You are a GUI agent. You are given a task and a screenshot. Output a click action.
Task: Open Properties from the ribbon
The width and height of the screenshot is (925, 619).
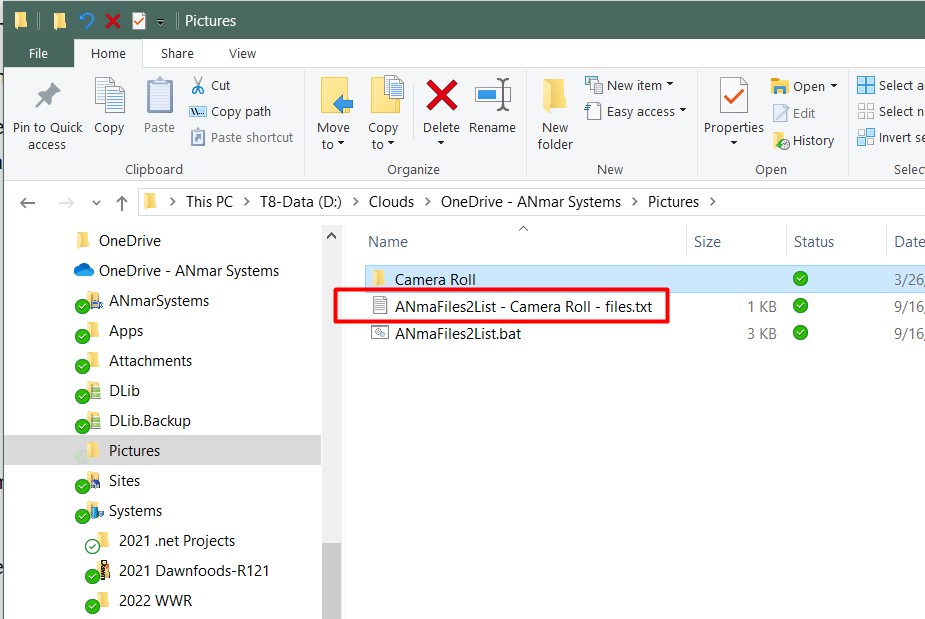pyautogui.click(x=733, y=97)
